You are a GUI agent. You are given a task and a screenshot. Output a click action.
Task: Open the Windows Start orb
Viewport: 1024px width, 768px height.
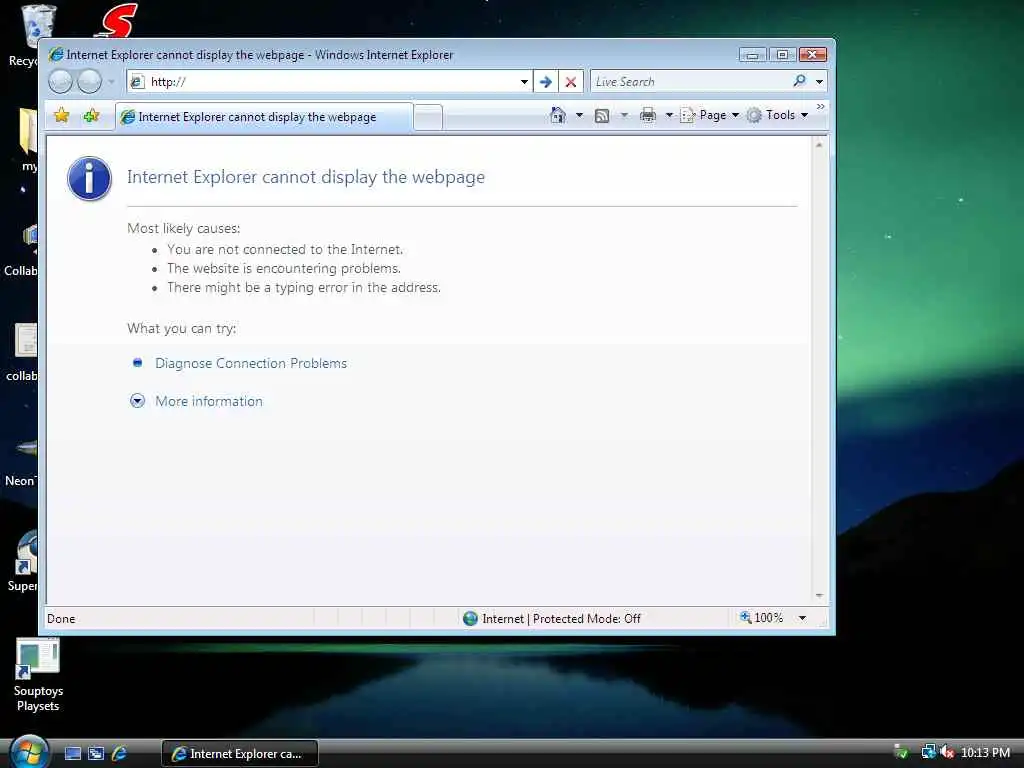(29, 752)
